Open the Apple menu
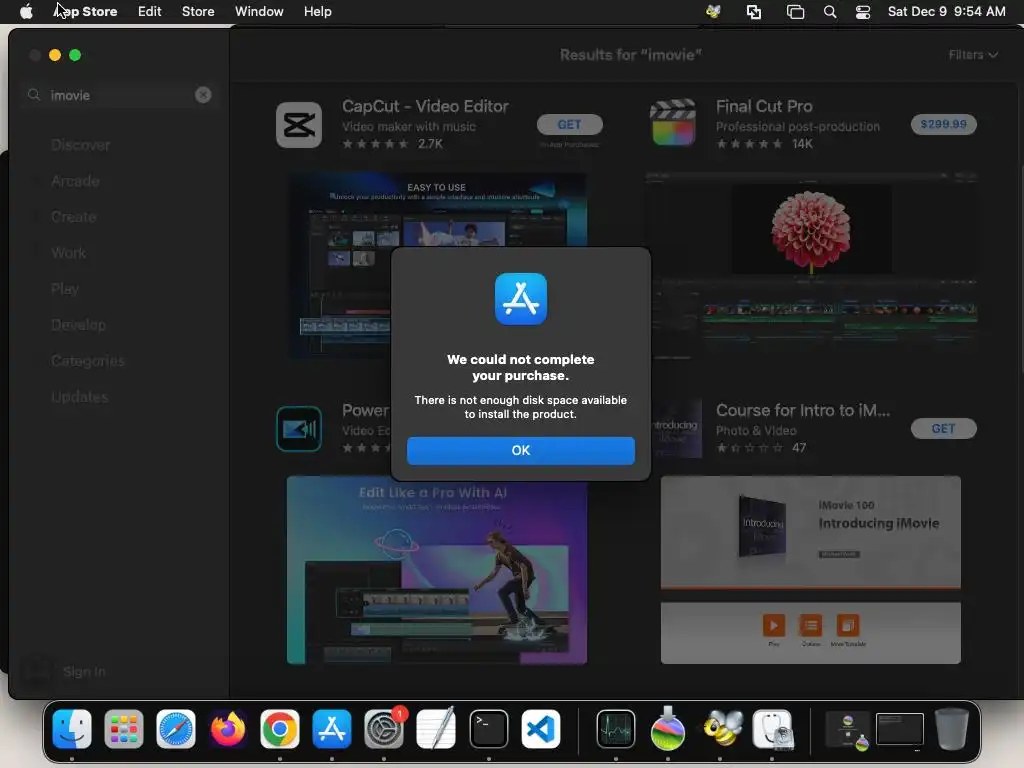Image resolution: width=1024 pixels, height=768 pixels. click(x=26, y=12)
